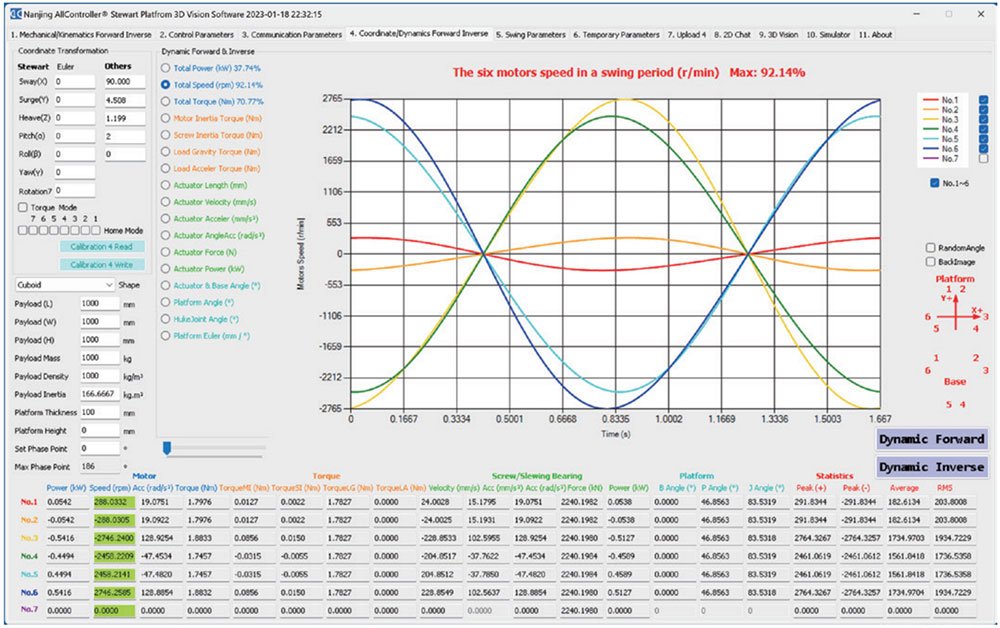
Task: Check the BackImage option
Action: click(931, 259)
